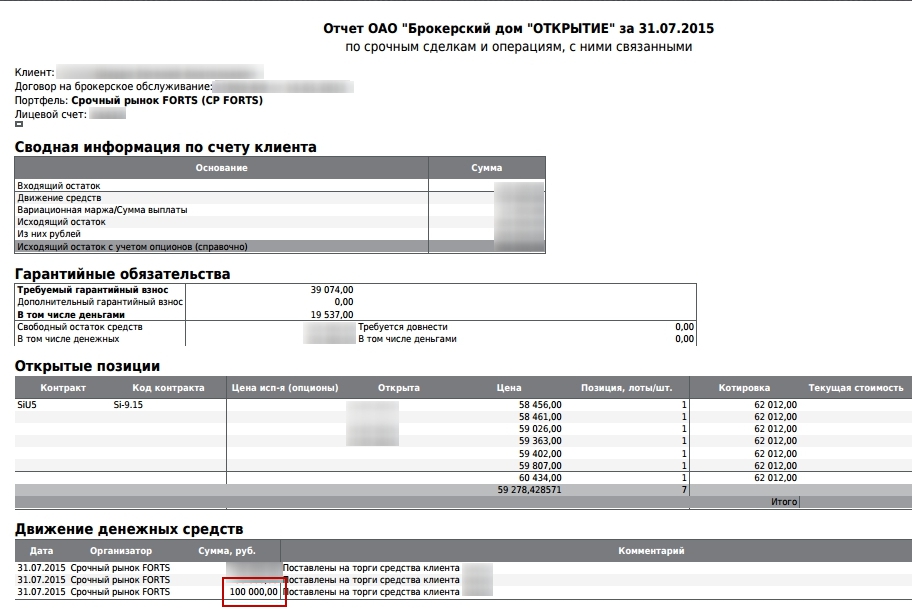The image size is (912, 616).
Task: Select the 39 074,00 guarantee deposit value
Action: pos(332,290)
